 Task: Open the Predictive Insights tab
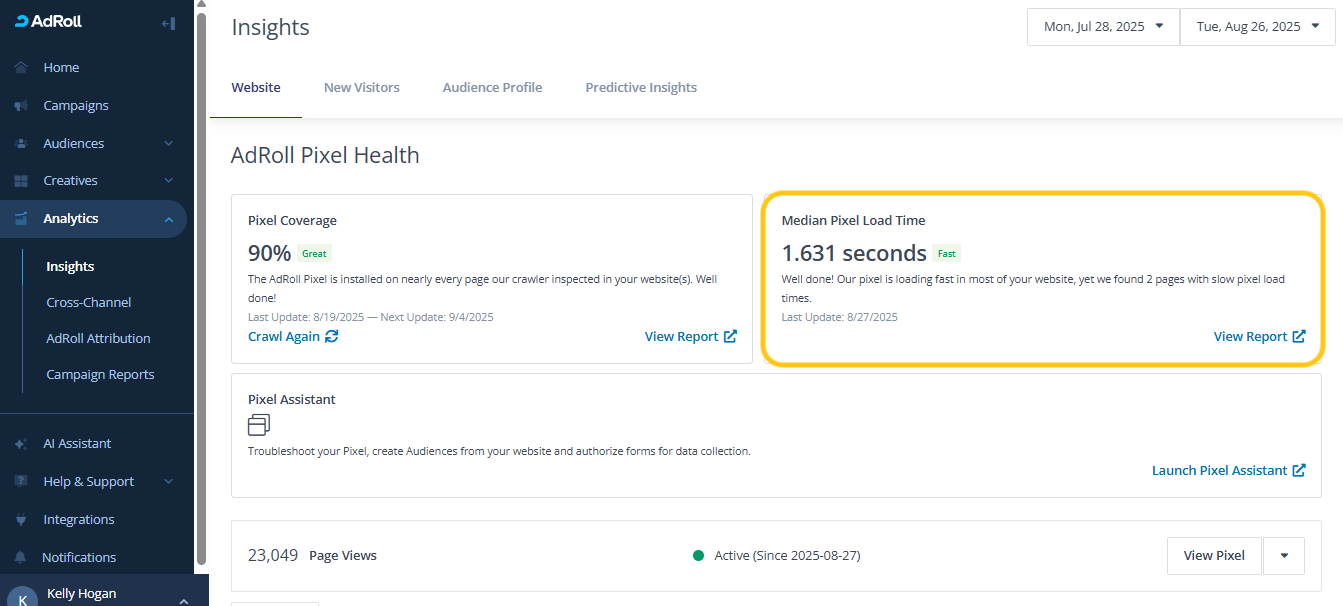click(x=641, y=88)
